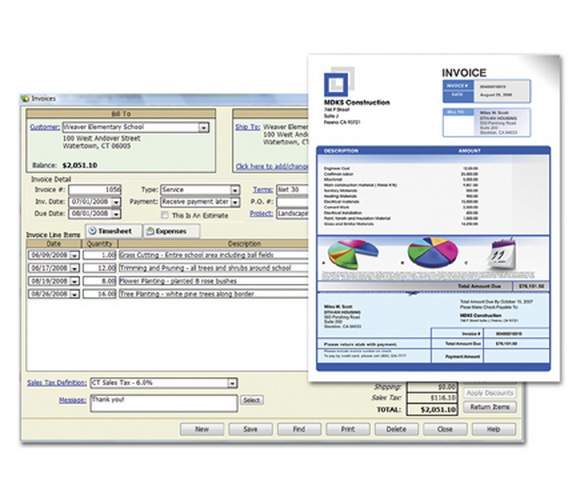Image resolution: width=576 pixels, height=480 pixels.
Task: Click the Quantity column header
Action: click(100, 243)
